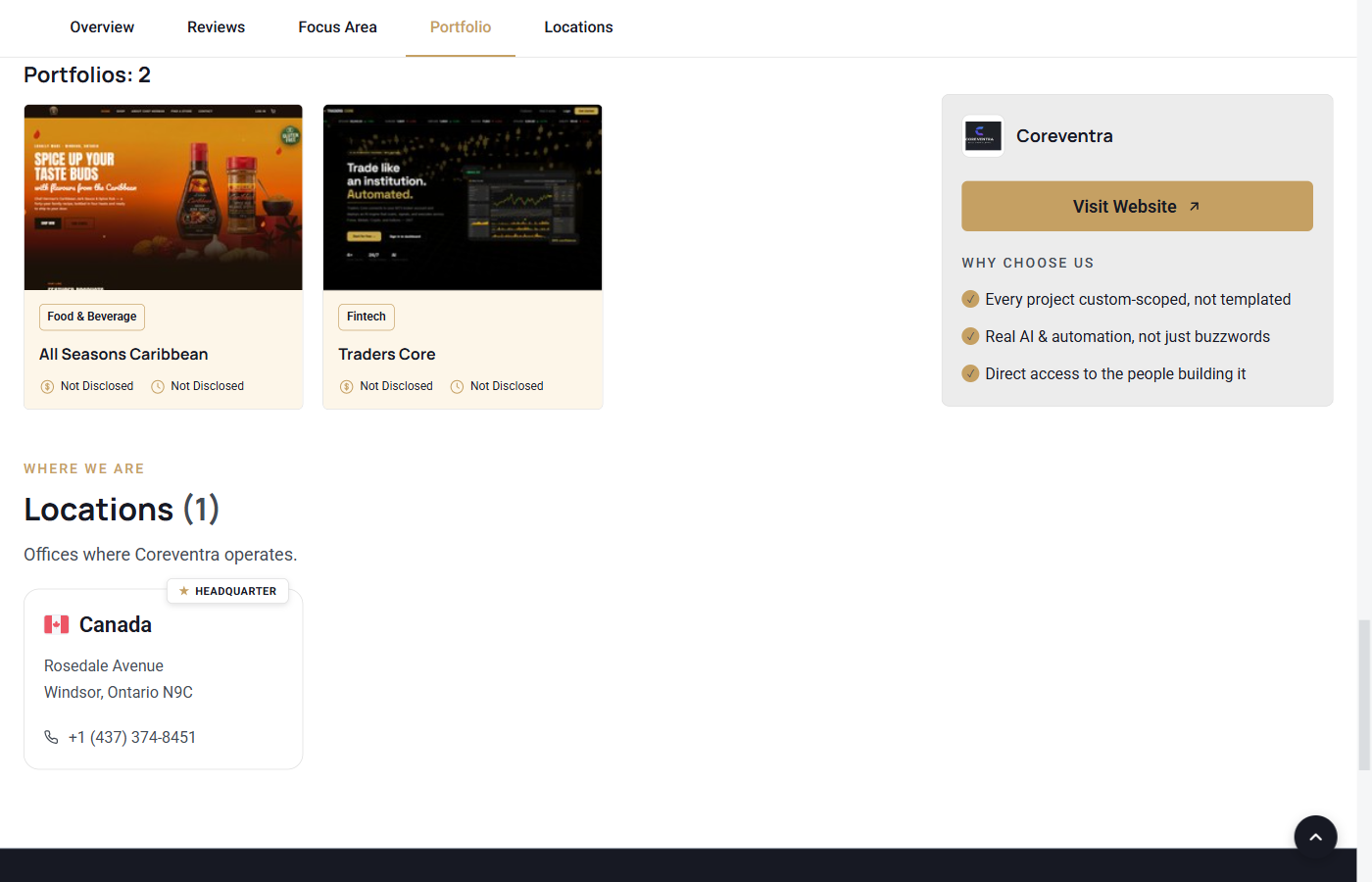
Task: Click 'Windsor, Ontario N9C' address line
Action: [119, 692]
